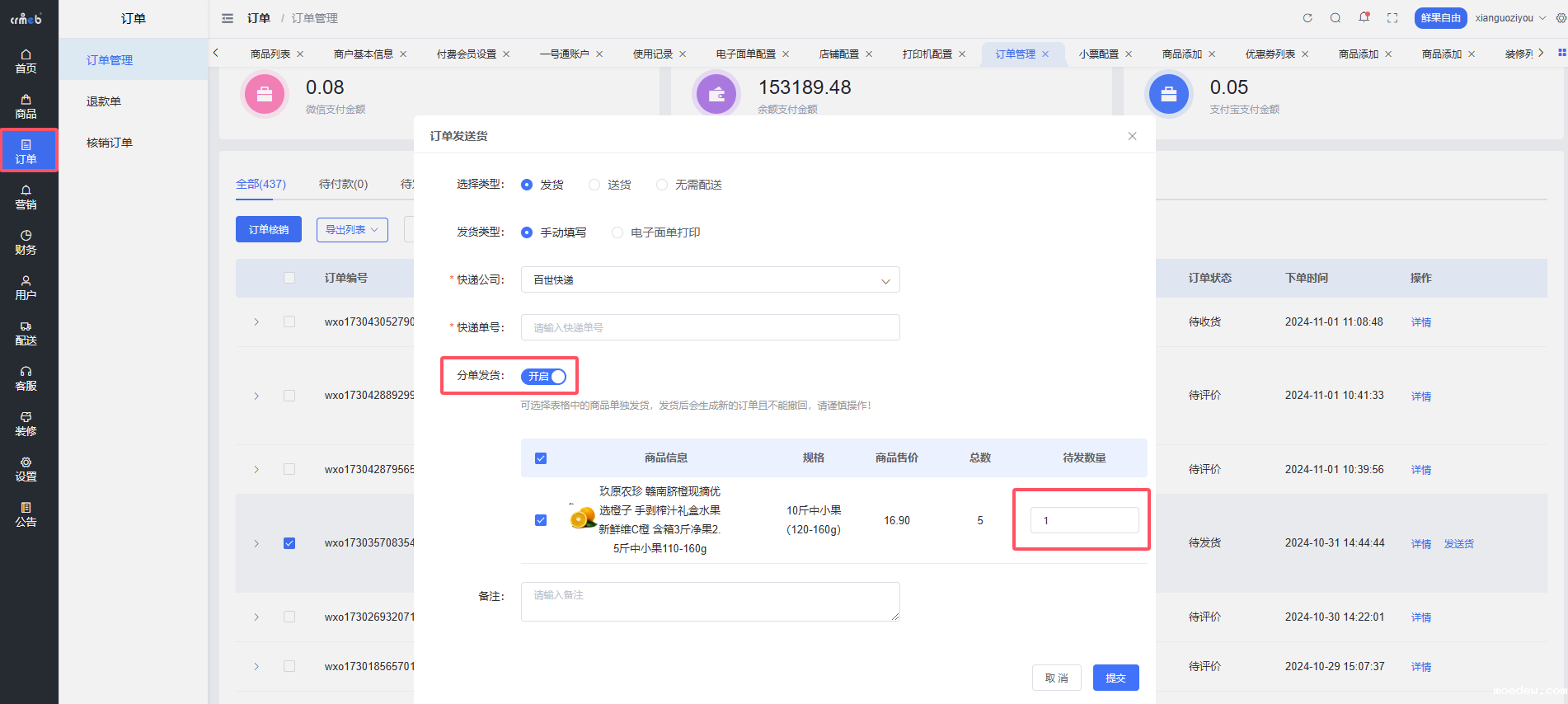
Task: Uncheck the product row checkbox in dialog
Action: [x=541, y=520]
